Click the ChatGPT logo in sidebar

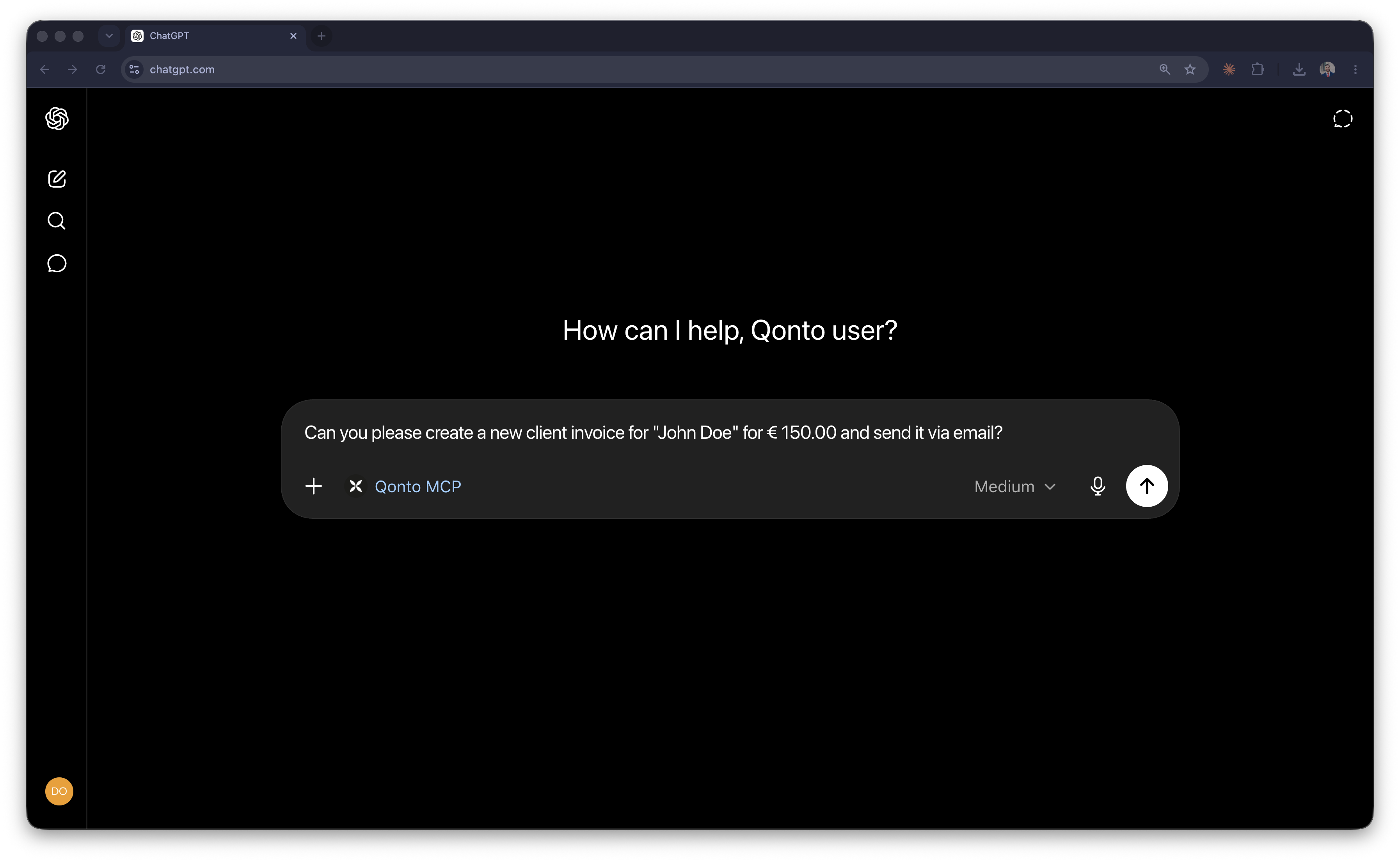pyautogui.click(x=57, y=119)
